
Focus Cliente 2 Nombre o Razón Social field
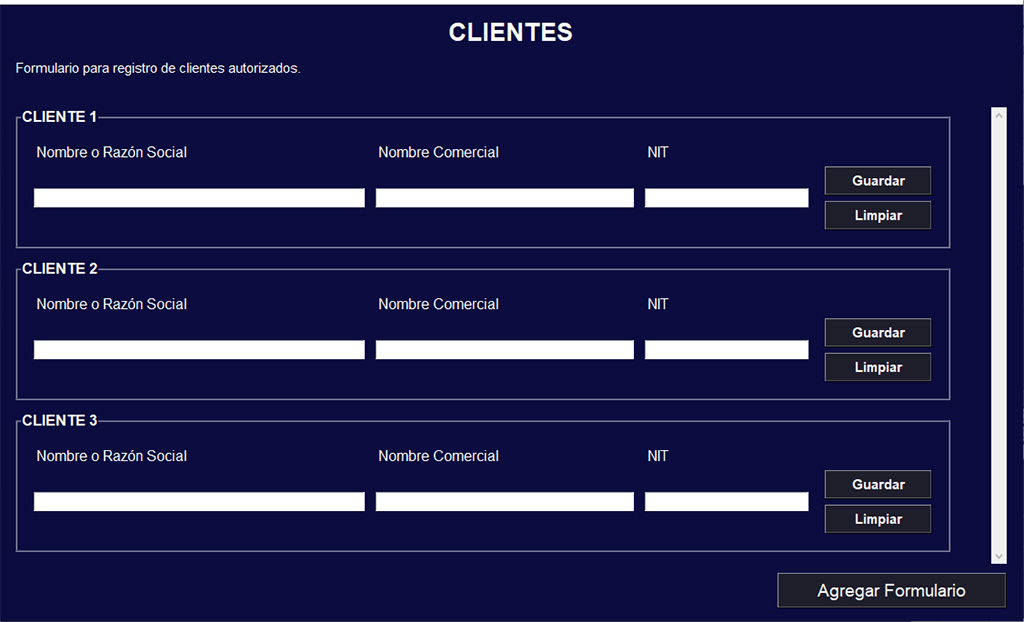(x=199, y=350)
